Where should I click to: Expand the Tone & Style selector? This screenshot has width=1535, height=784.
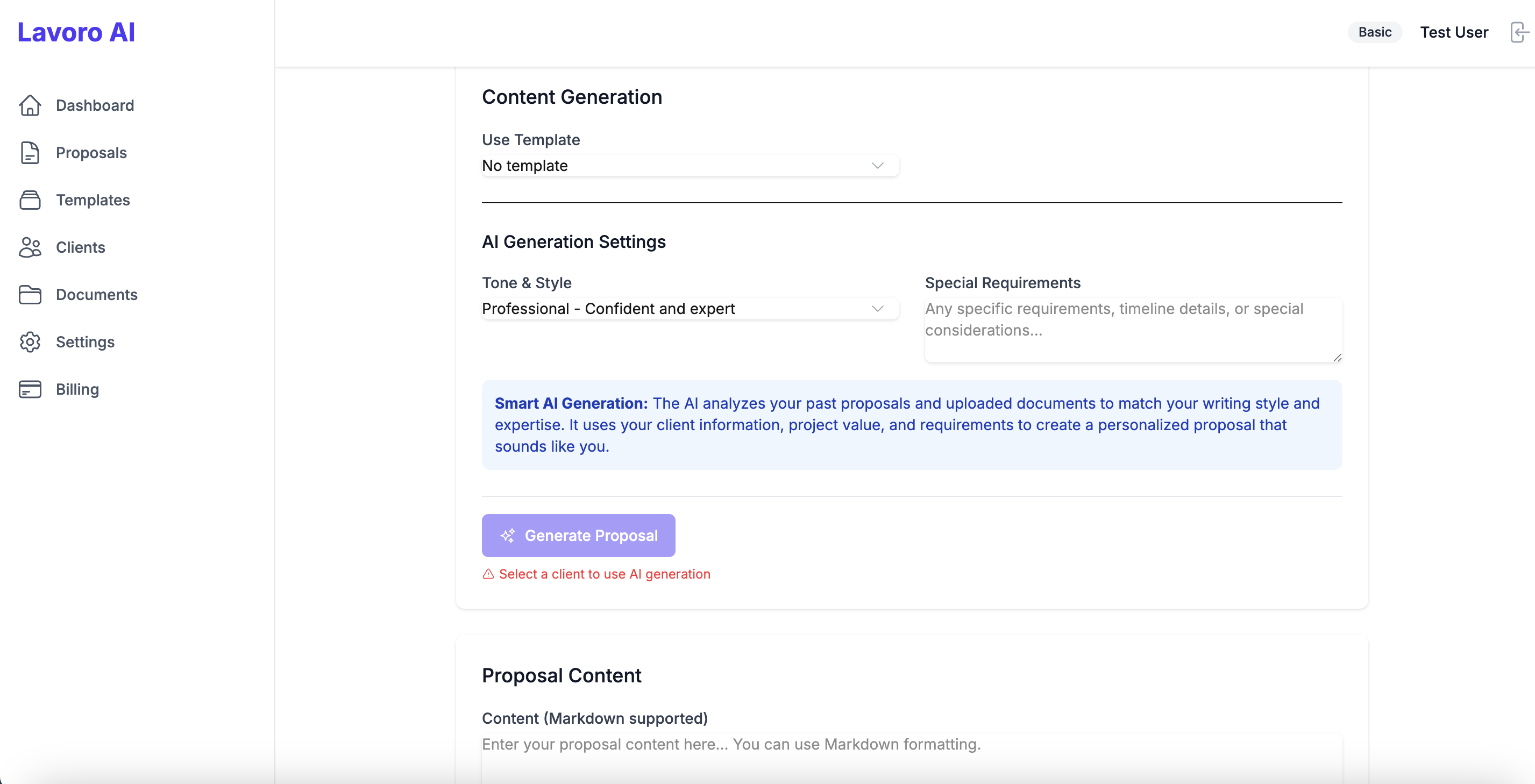tap(690, 309)
